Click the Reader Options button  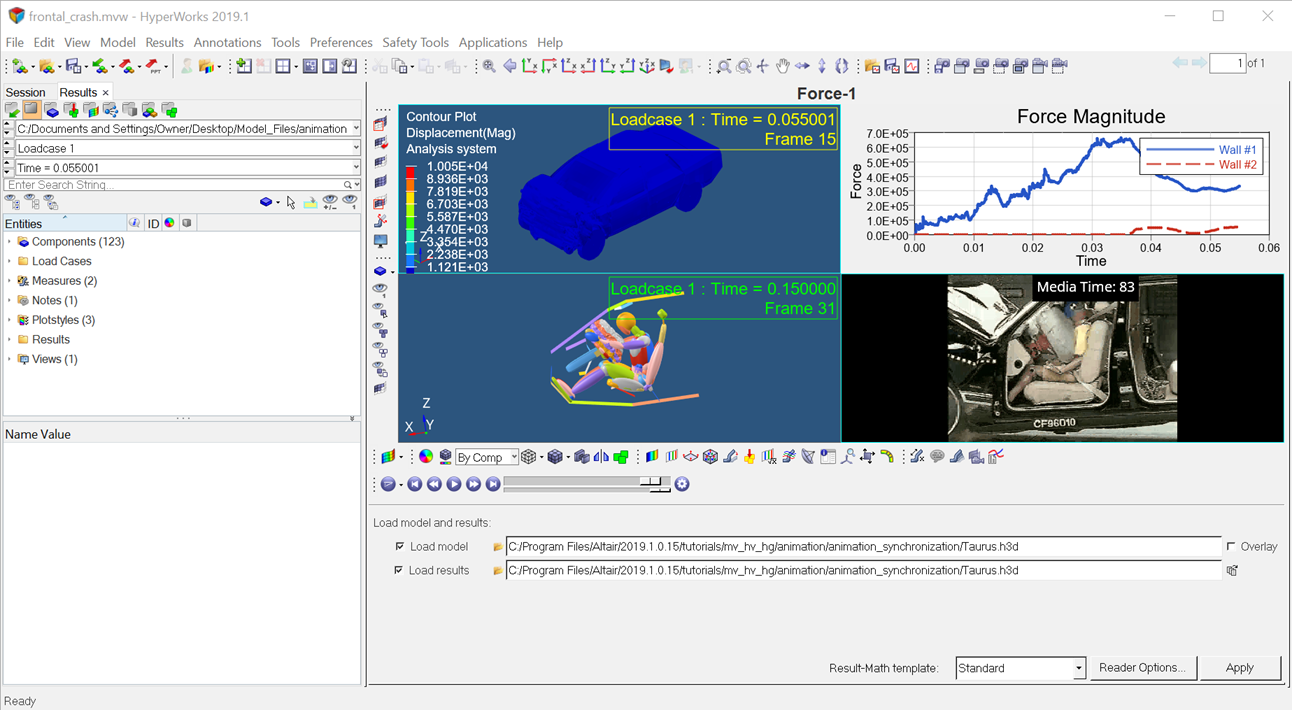1143,668
